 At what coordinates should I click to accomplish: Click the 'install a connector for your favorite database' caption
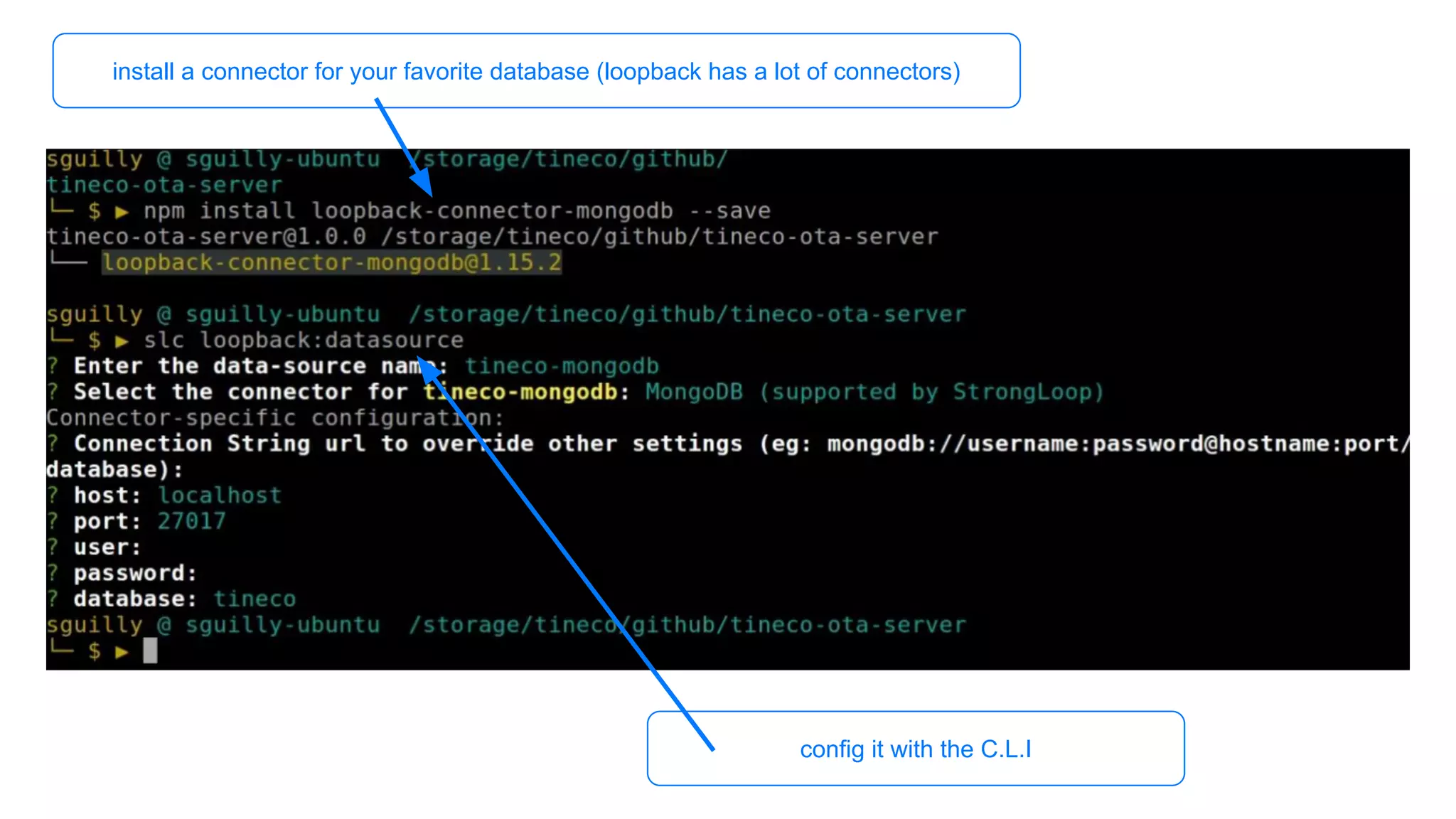[537, 71]
